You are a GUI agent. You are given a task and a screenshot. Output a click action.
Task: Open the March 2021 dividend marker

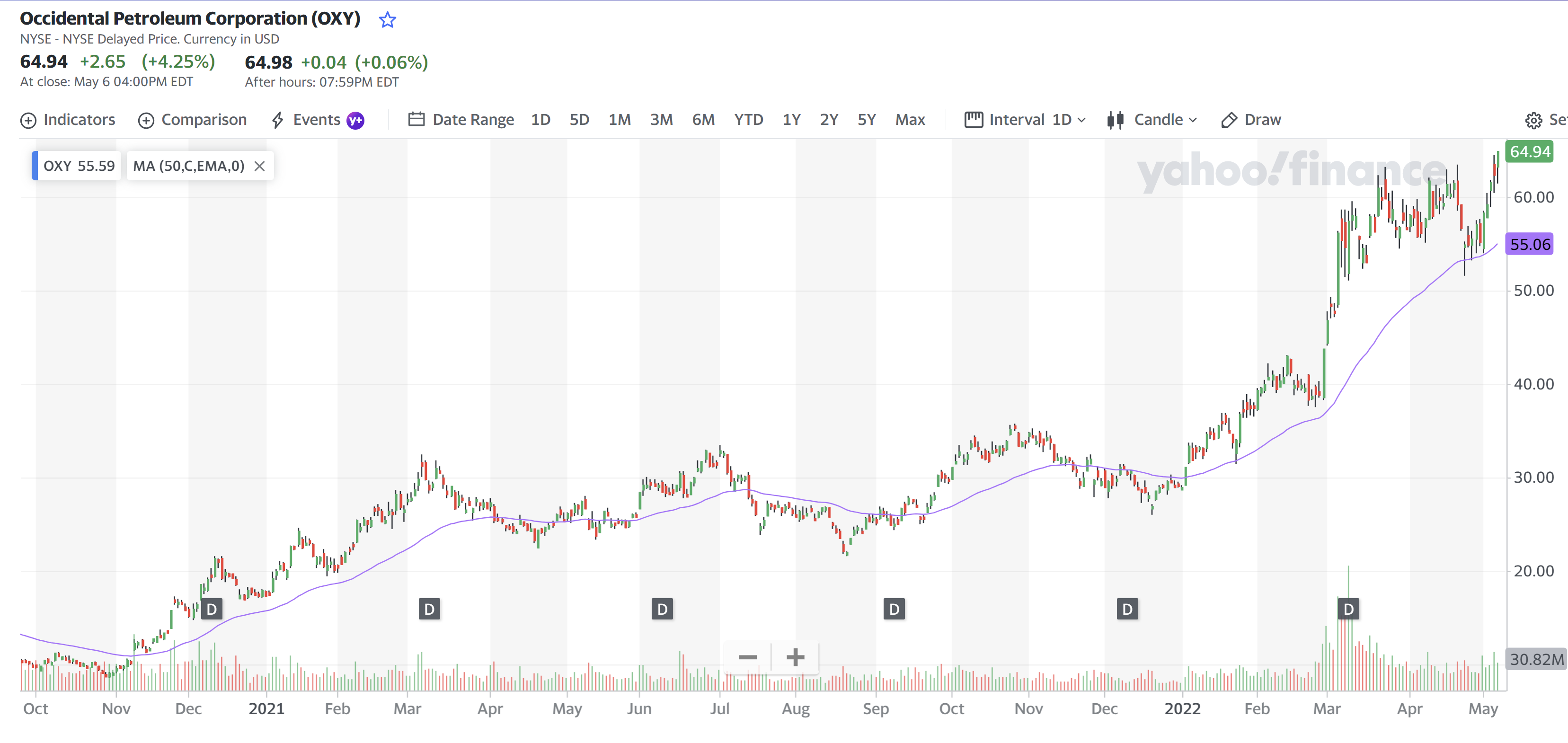pos(429,609)
